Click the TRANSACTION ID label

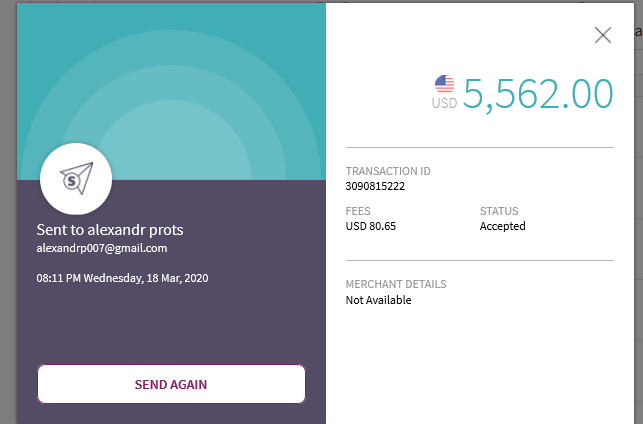pos(388,171)
